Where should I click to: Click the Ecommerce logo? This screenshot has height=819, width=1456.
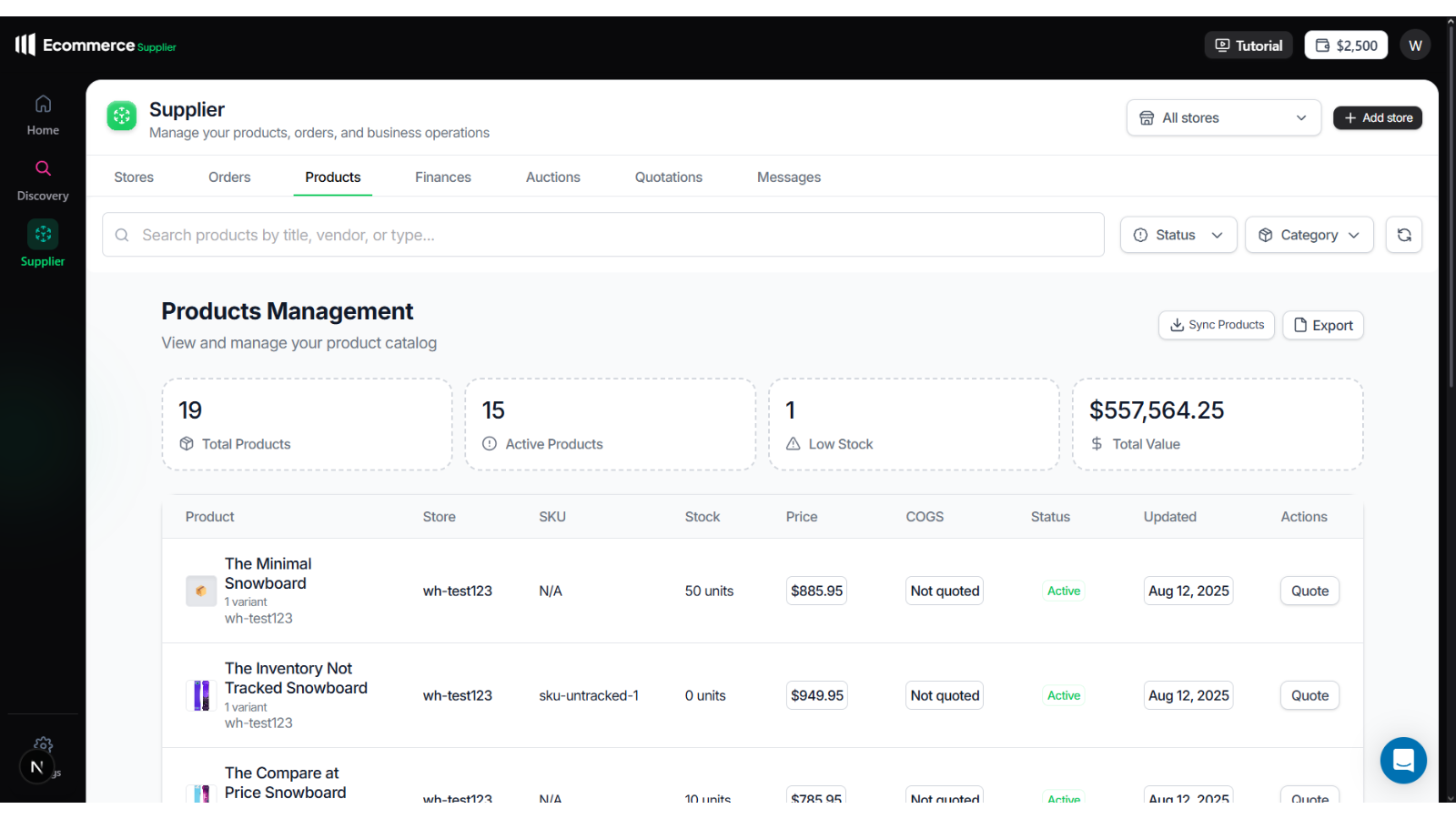tap(95, 44)
